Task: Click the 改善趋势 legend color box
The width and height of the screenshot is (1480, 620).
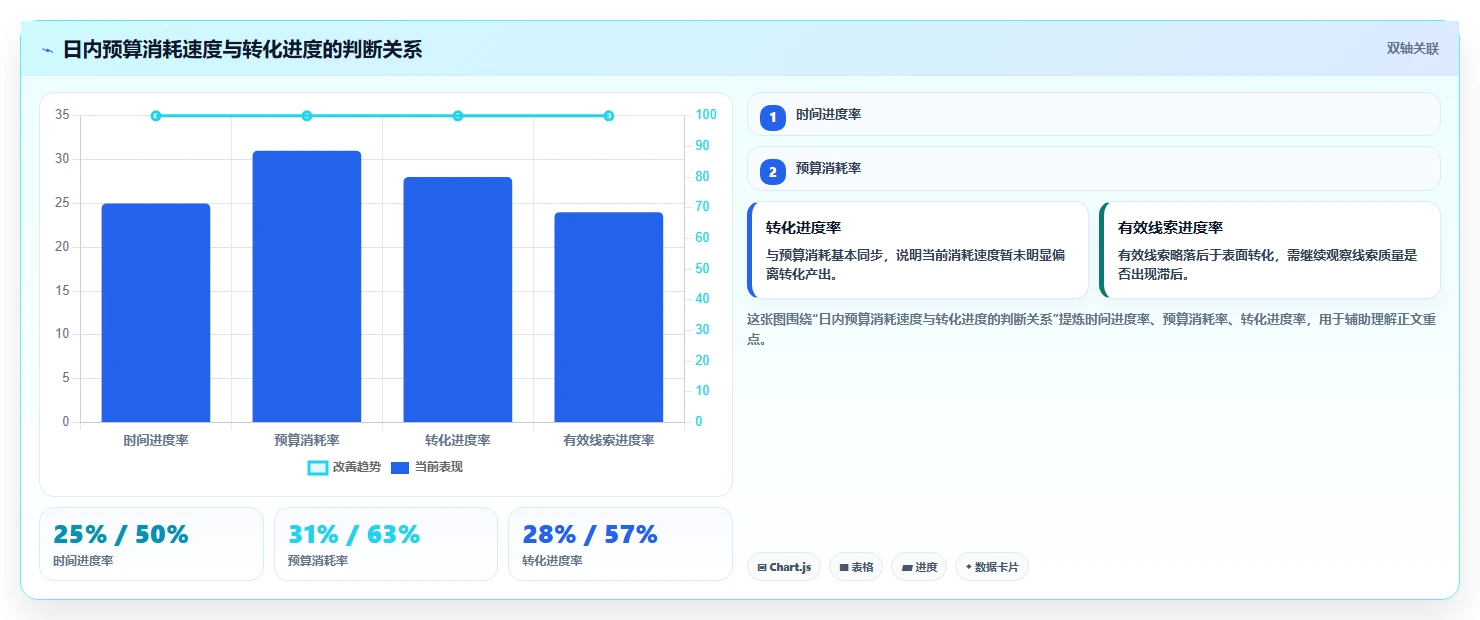Action: (318, 467)
